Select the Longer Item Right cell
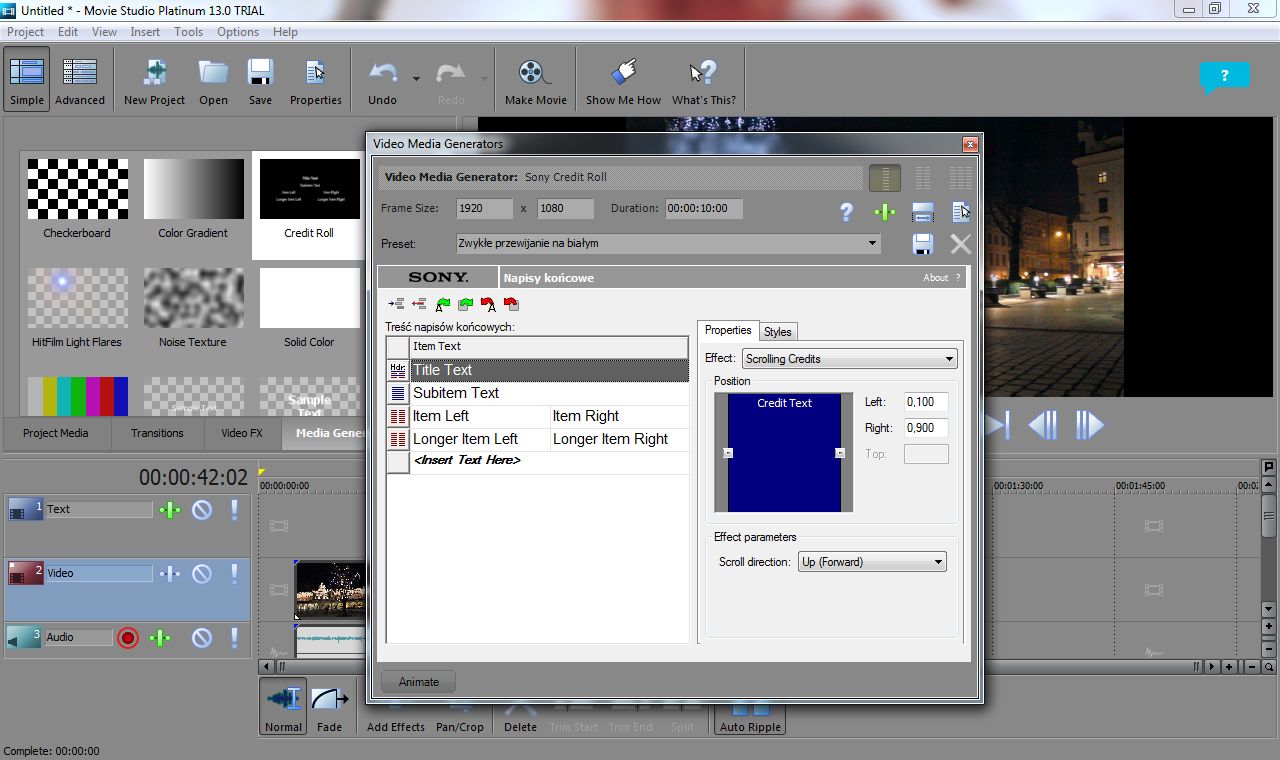The image size is (1280, 760). click(x=619, y=439)
